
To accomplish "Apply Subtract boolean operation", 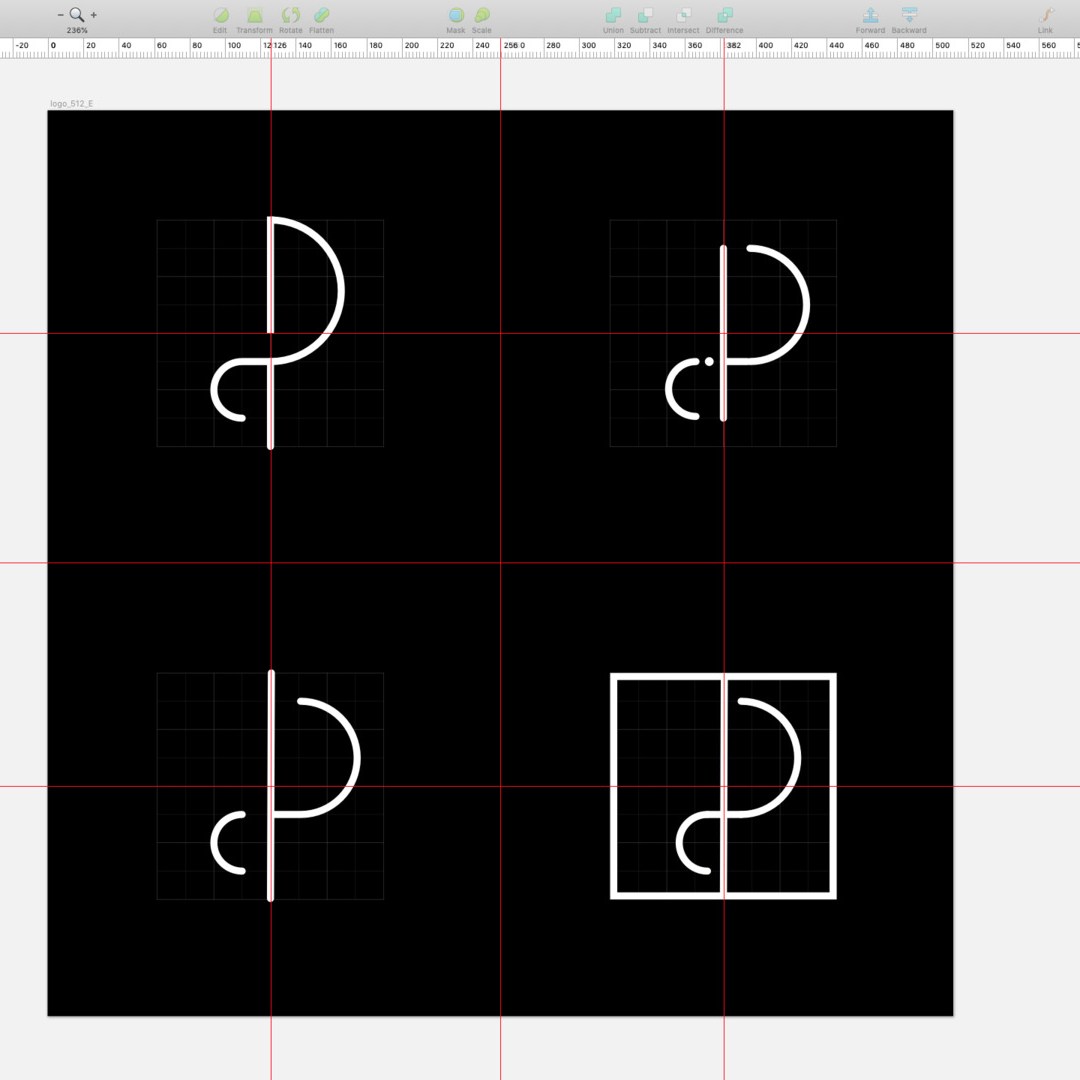I will [645, 15].
